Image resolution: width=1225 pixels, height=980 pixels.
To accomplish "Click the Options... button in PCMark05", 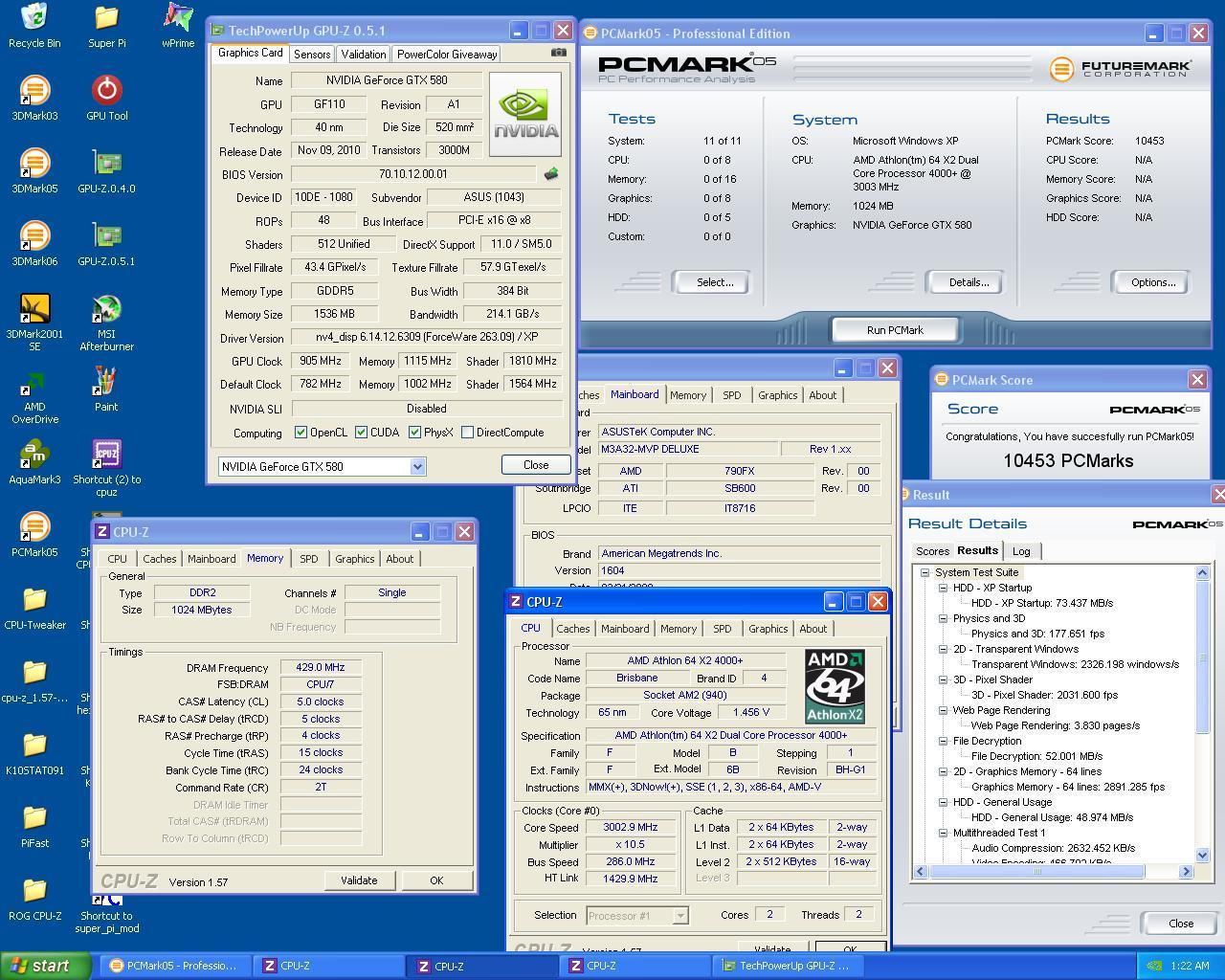I will coord(1152,282).
